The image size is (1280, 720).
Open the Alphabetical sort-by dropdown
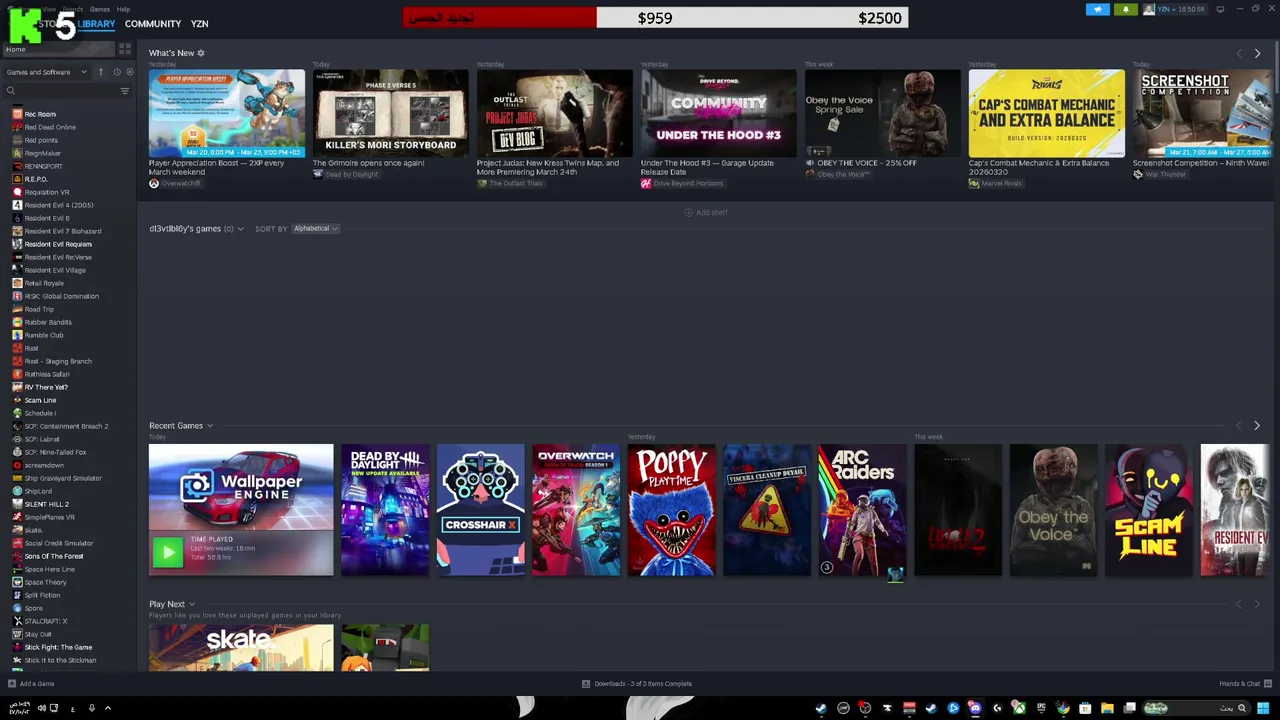pos(315,228)
